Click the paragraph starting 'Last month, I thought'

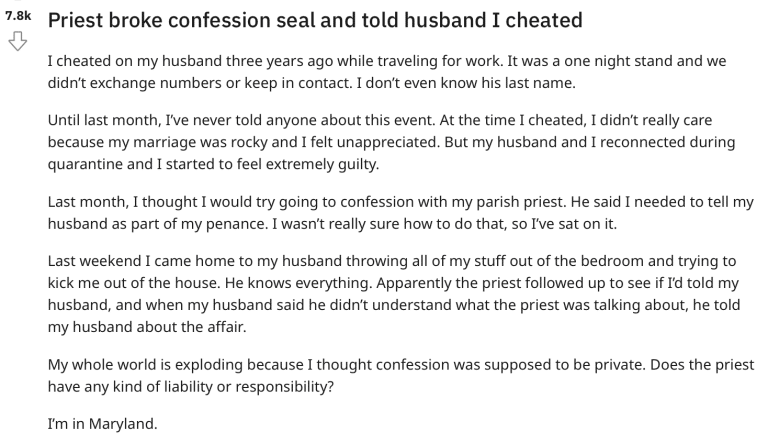[x=400, y=213]
